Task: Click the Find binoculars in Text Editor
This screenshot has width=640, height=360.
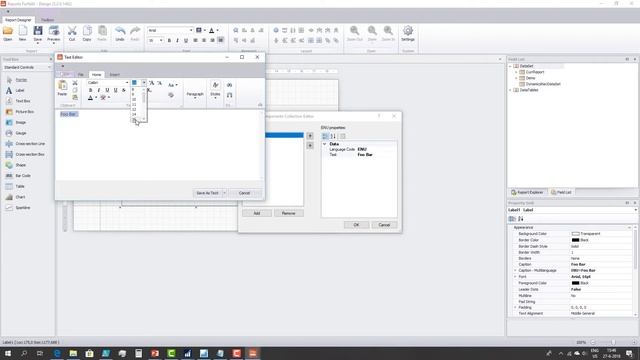Action: click(229, 85)
